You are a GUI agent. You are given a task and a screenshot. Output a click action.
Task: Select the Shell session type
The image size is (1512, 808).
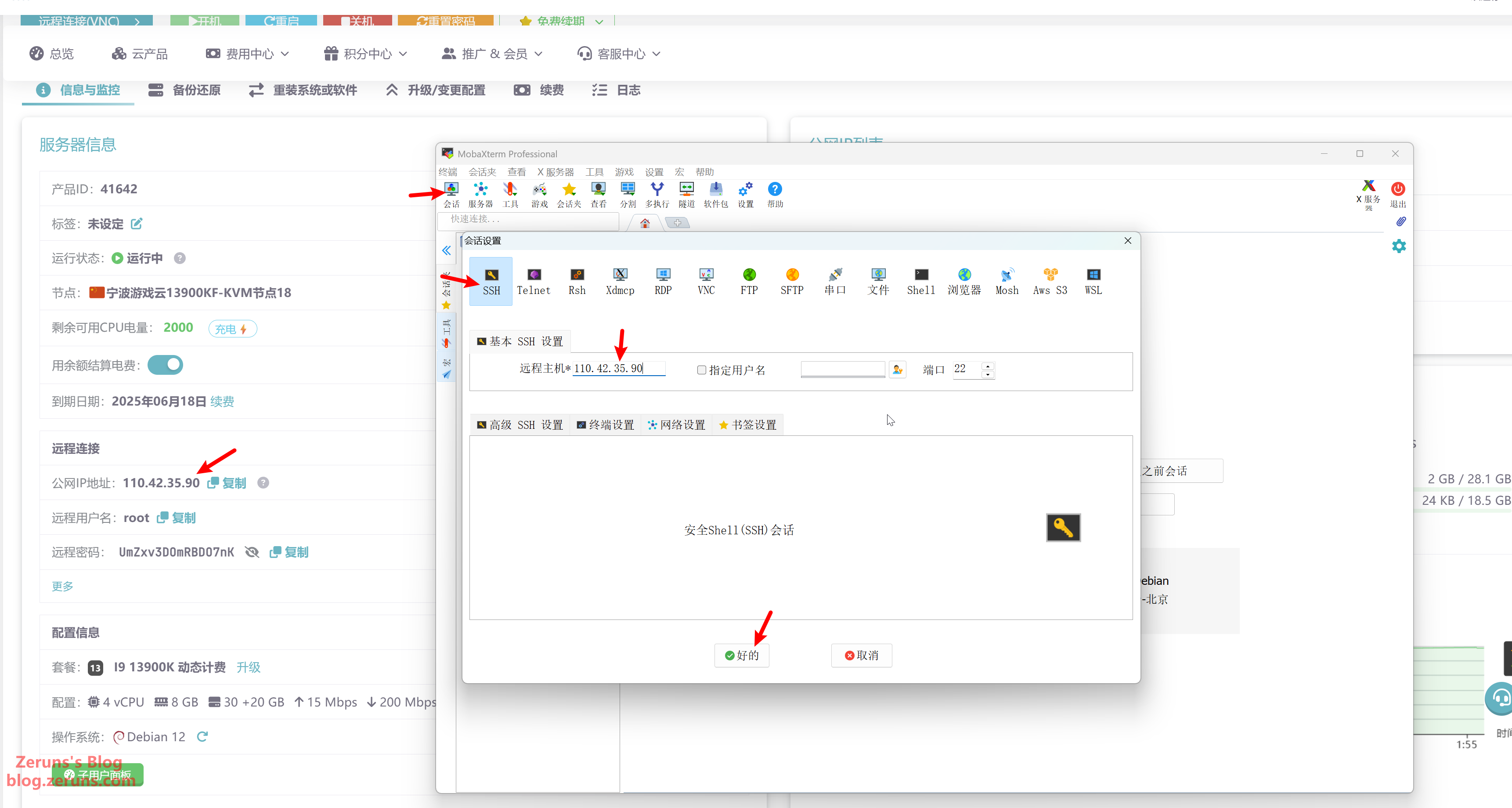click(x=921, y=281)
